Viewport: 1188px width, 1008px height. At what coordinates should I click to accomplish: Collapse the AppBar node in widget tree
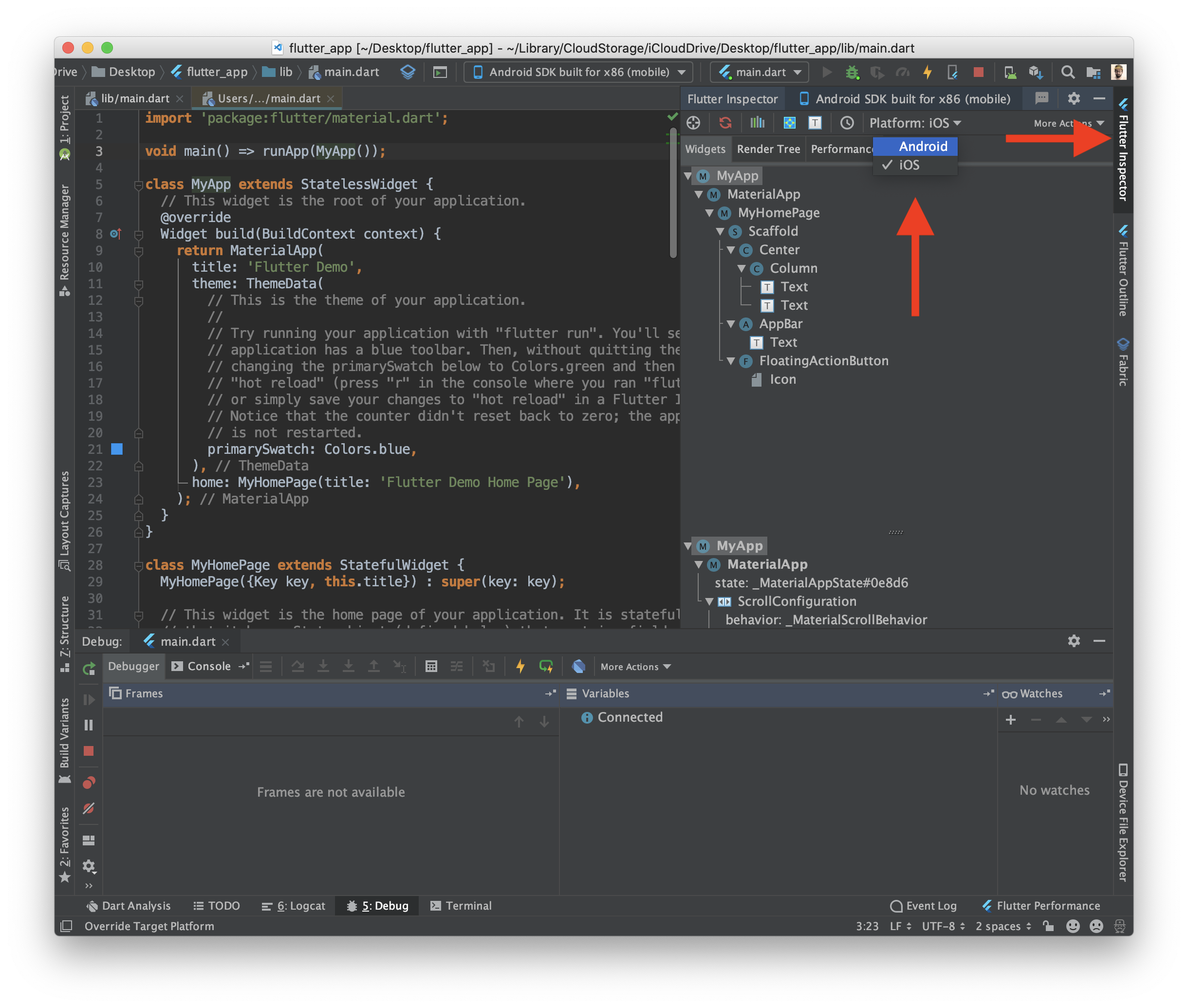pyautogui.click(x=730, y=324)
